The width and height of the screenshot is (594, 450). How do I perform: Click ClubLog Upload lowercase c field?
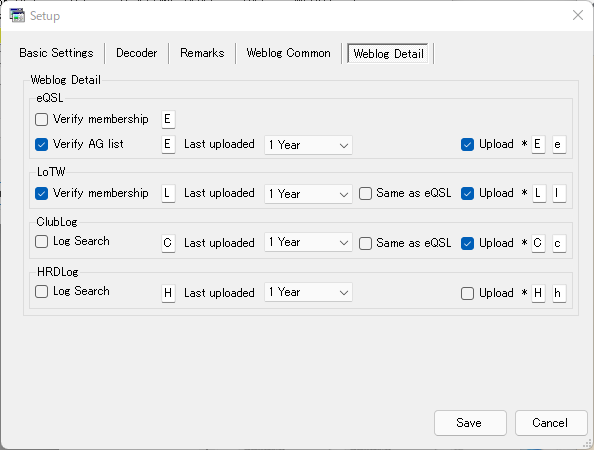pos(559,243)
